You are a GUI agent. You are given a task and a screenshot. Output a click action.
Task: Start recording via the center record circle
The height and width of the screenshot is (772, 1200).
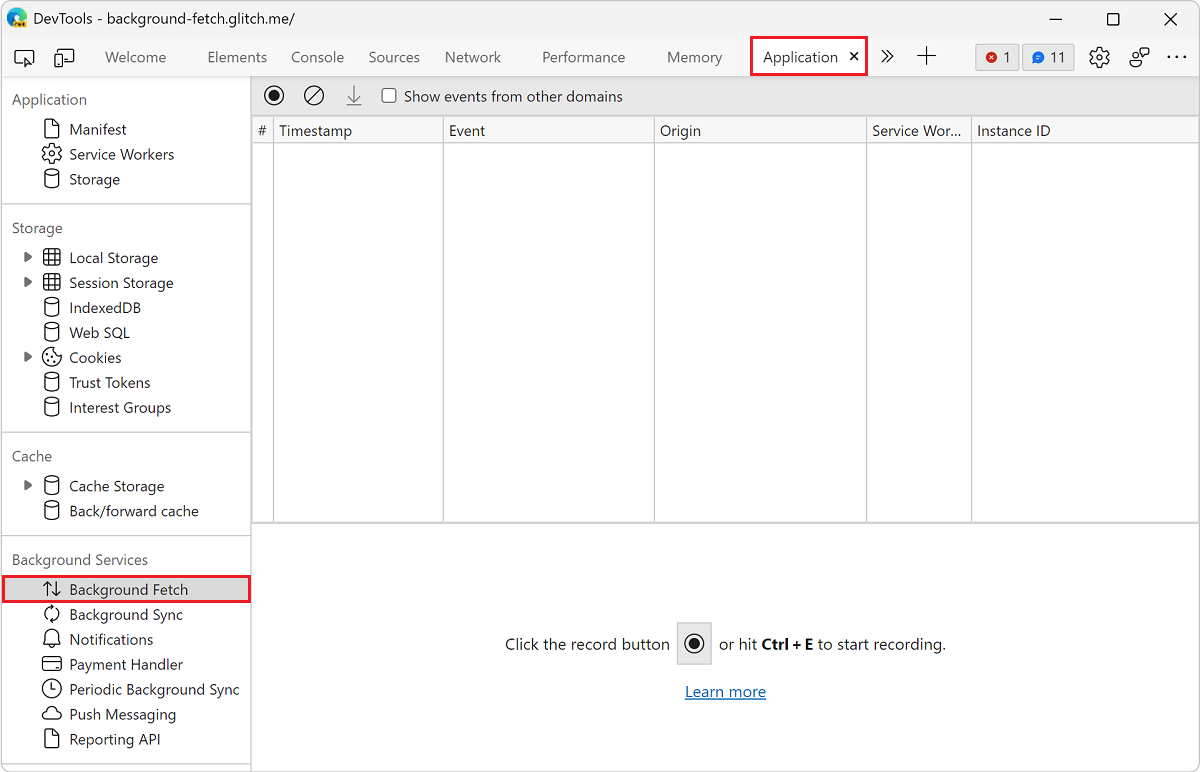pos(694,644)
